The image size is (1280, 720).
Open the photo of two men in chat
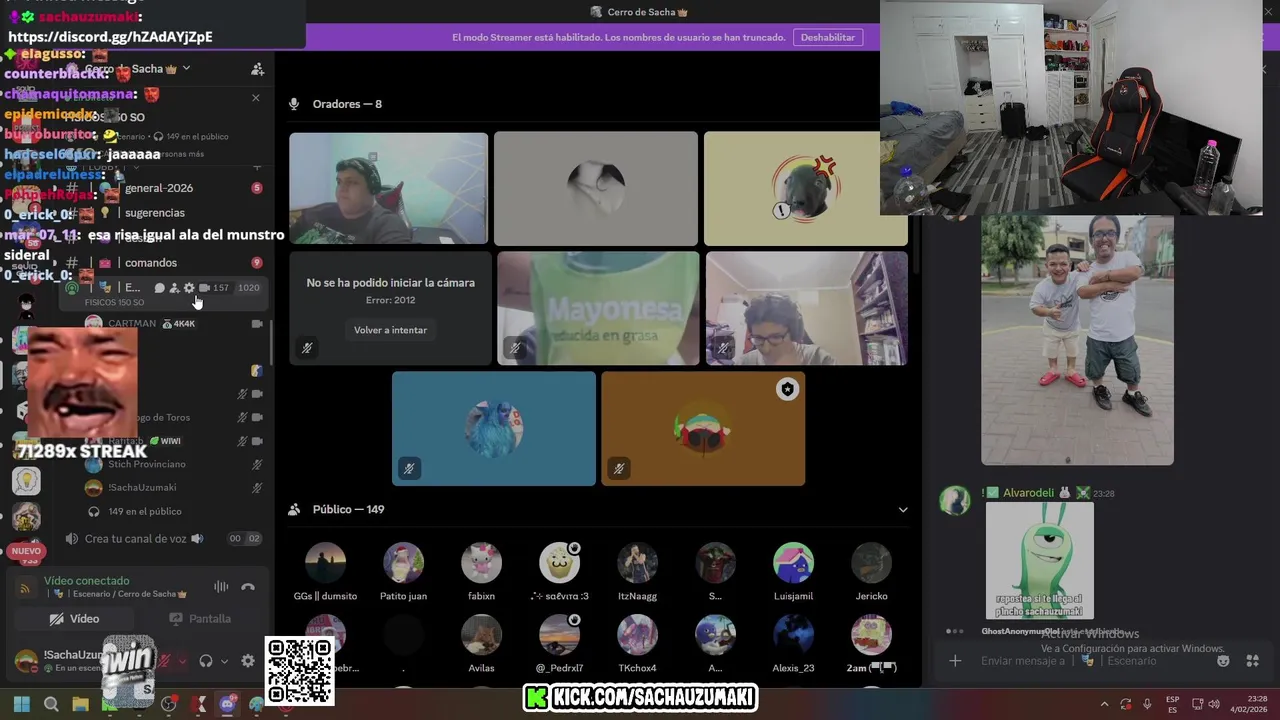point(1077,340)
